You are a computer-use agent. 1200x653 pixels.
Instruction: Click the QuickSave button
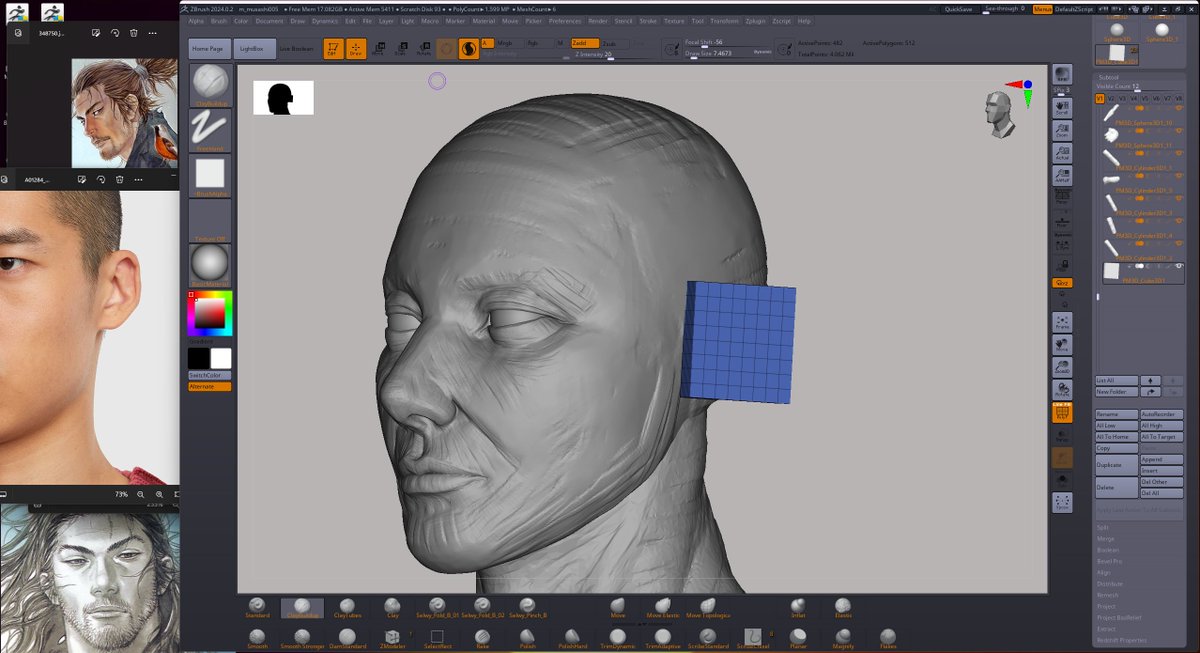point(958,8)
